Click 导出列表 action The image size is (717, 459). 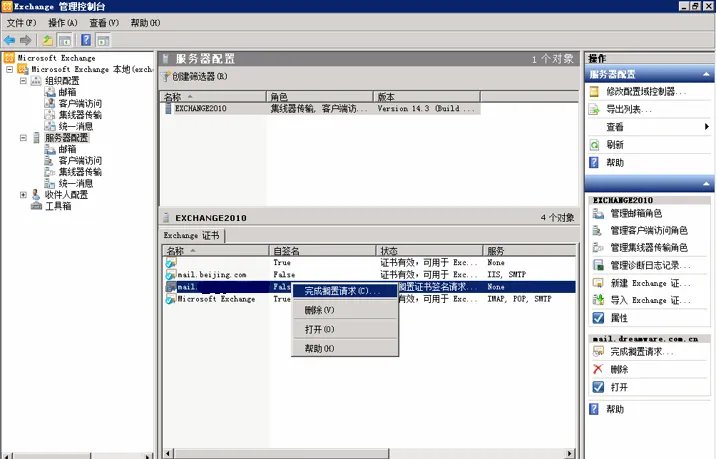(x=629, y=109)
